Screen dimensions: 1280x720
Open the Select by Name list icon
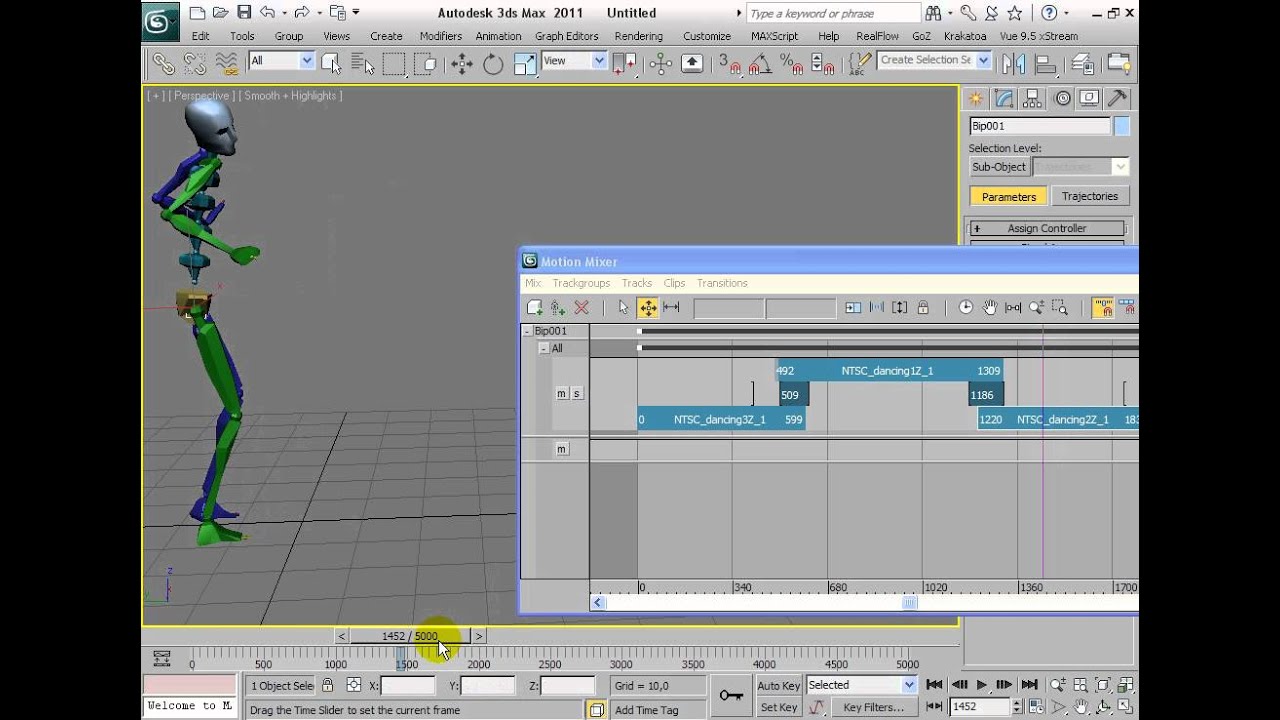362,63
